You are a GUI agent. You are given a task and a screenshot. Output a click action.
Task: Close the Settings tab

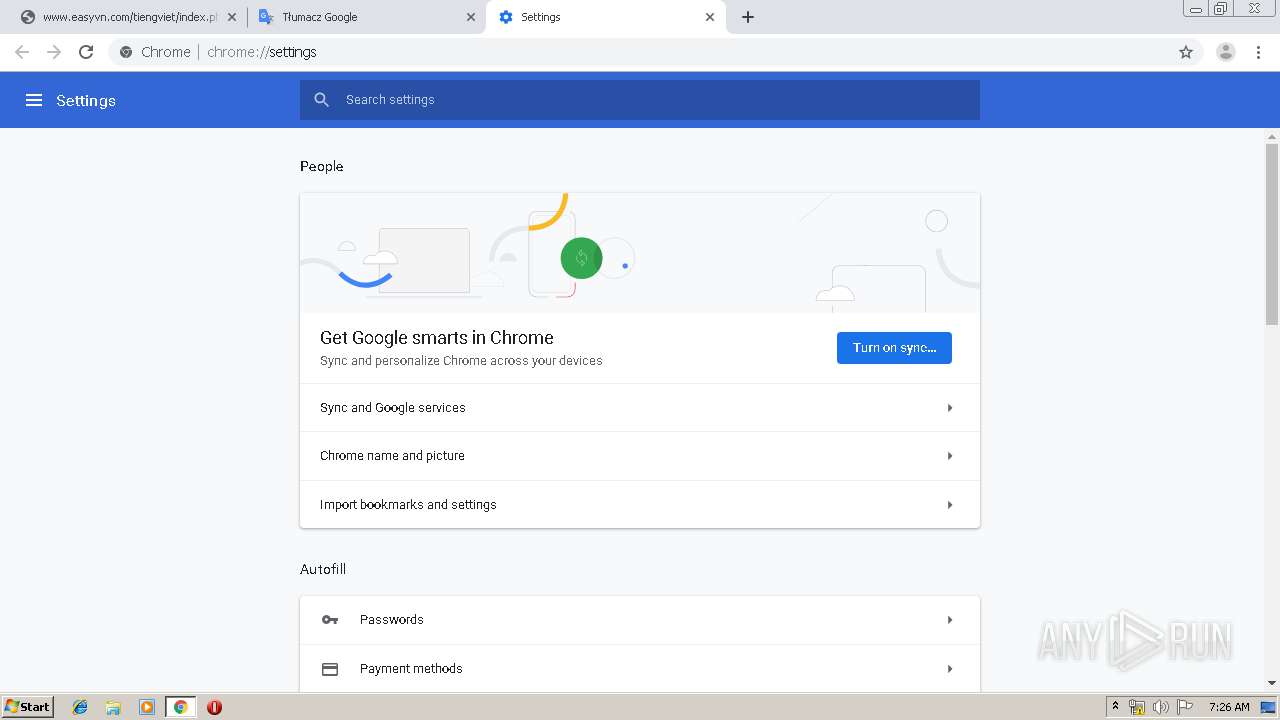tap(710, 17)
